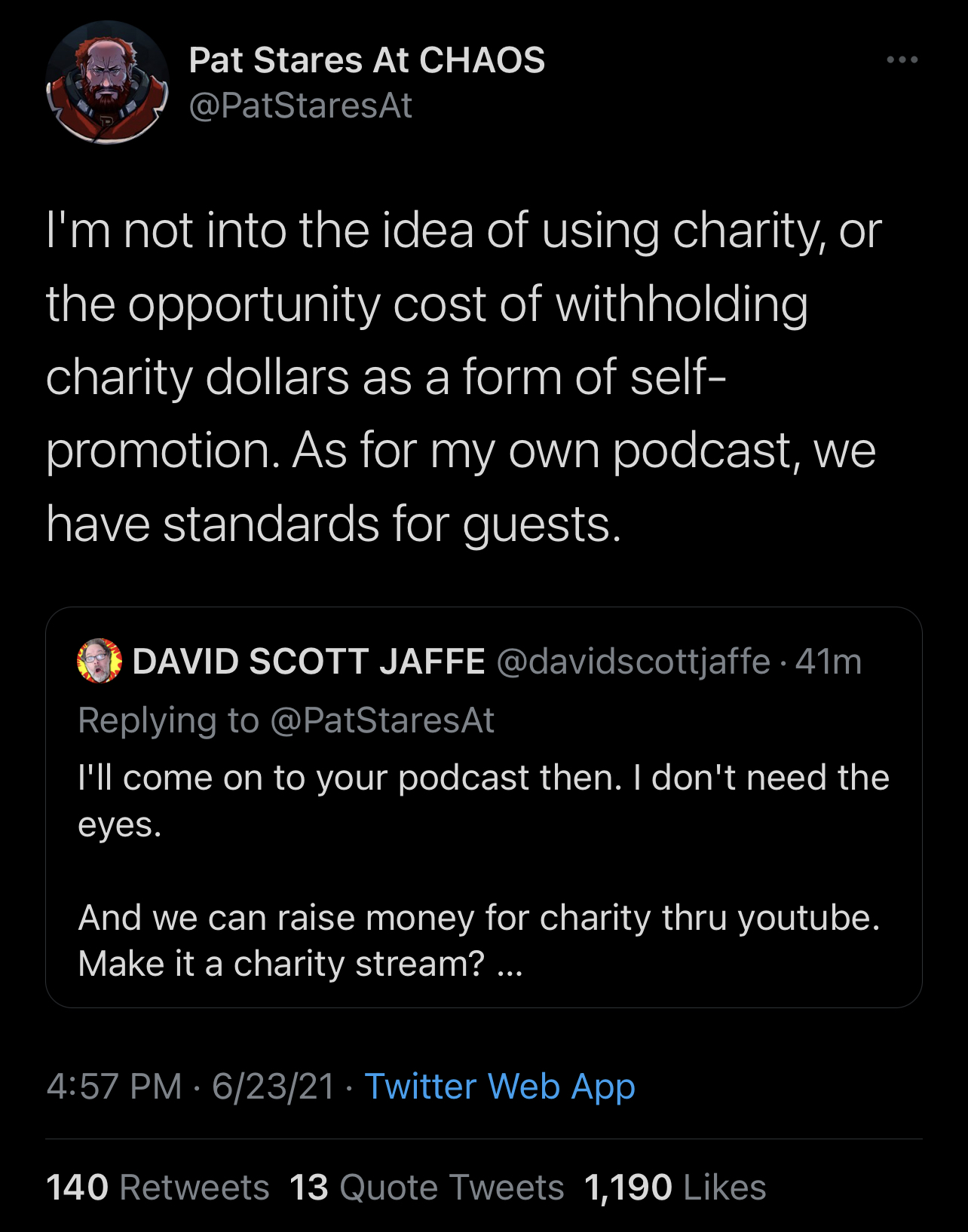
Task: Click quoted text 'Make it a charity stream?'
Action: tap(280, 964)
